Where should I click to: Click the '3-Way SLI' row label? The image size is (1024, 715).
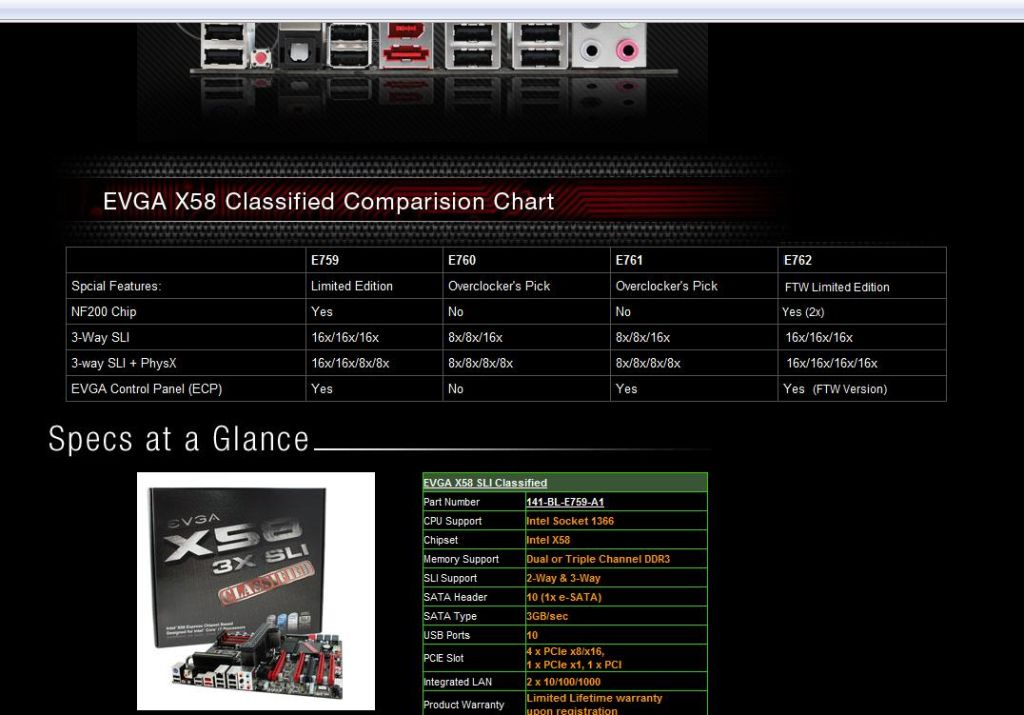click(100, 338)
